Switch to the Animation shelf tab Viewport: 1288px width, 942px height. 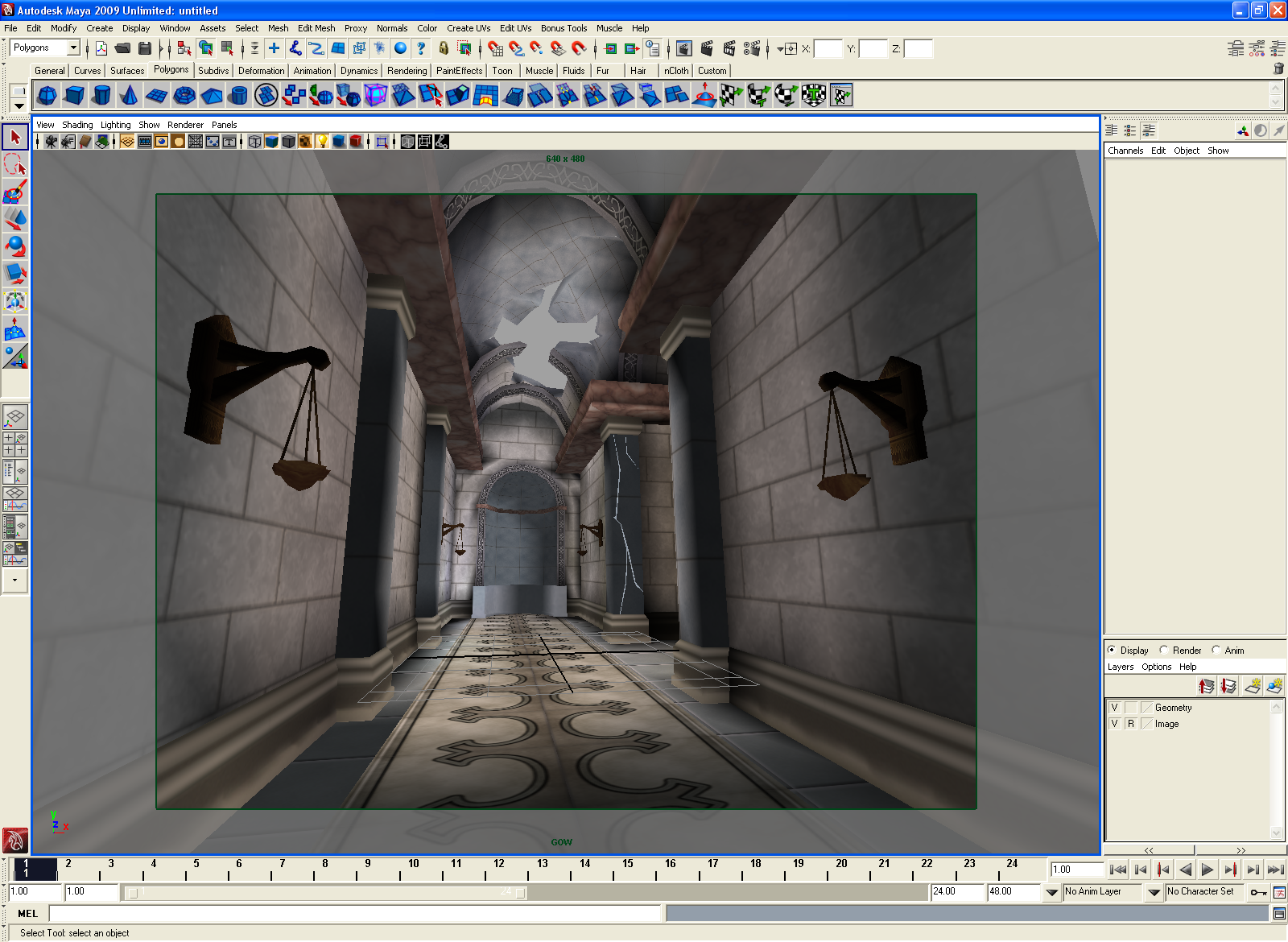[x=312, y=71]
